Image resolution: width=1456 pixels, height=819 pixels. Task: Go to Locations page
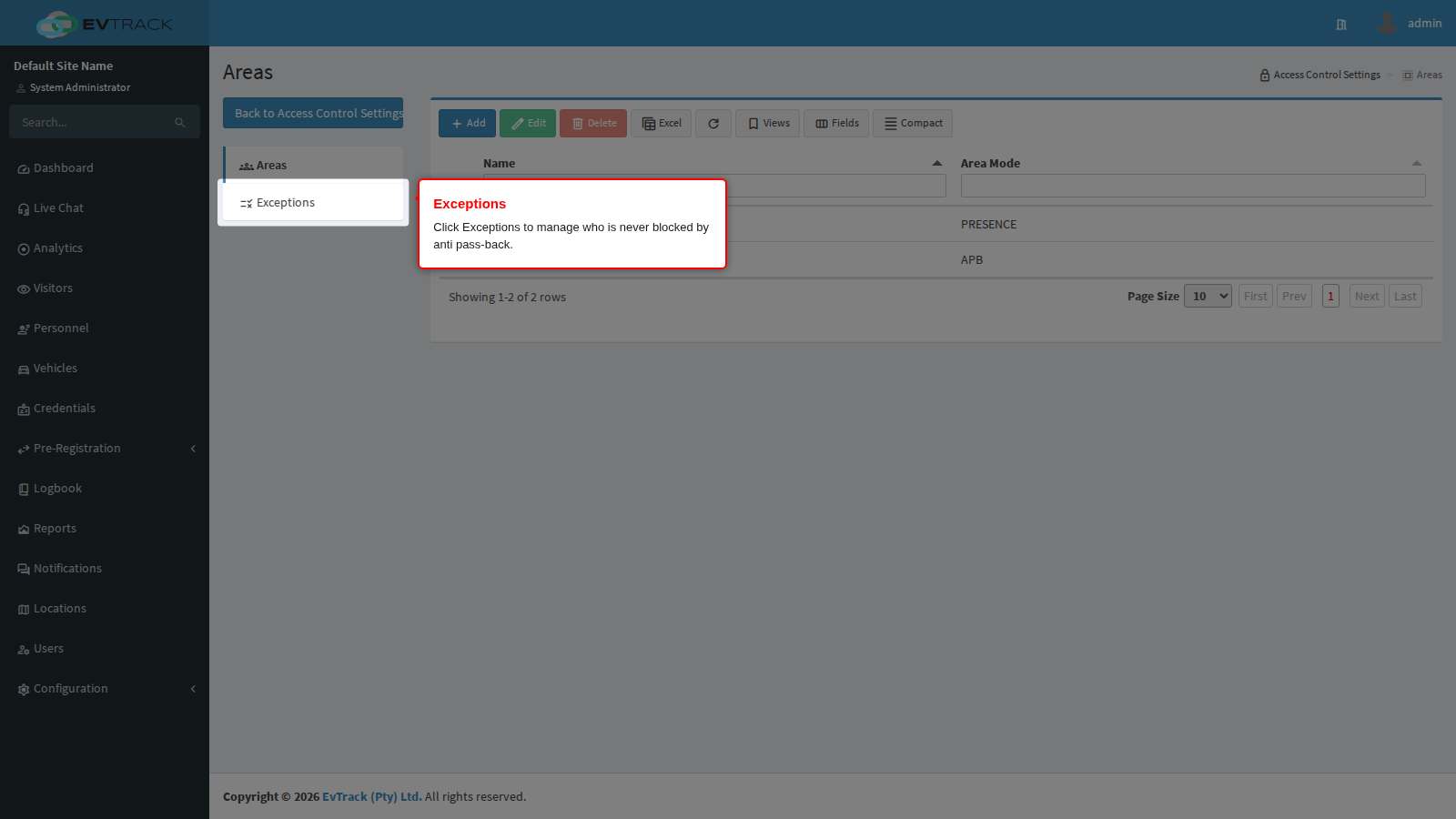(105, 609)
